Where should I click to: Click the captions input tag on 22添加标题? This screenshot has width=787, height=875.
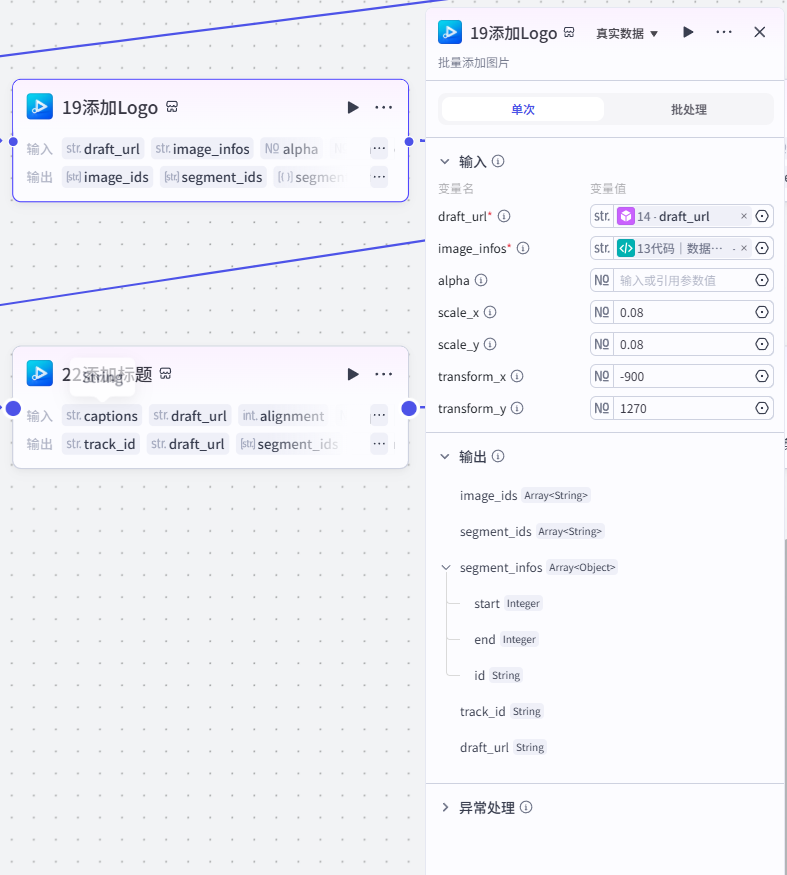tap(102, 416)
